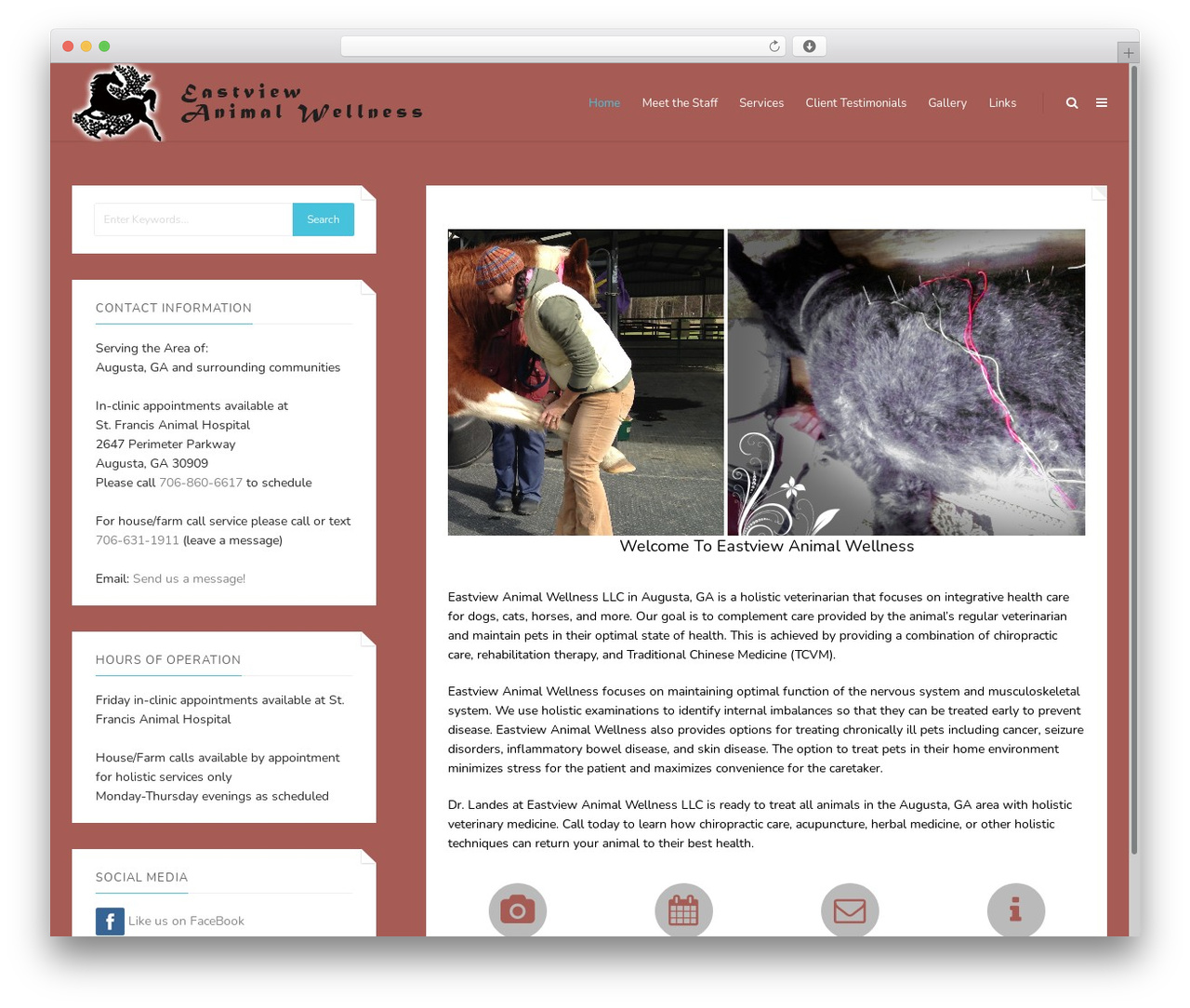
Task: Click the CONTACT INFORMATION heading
Action: [x=174, y=308]
